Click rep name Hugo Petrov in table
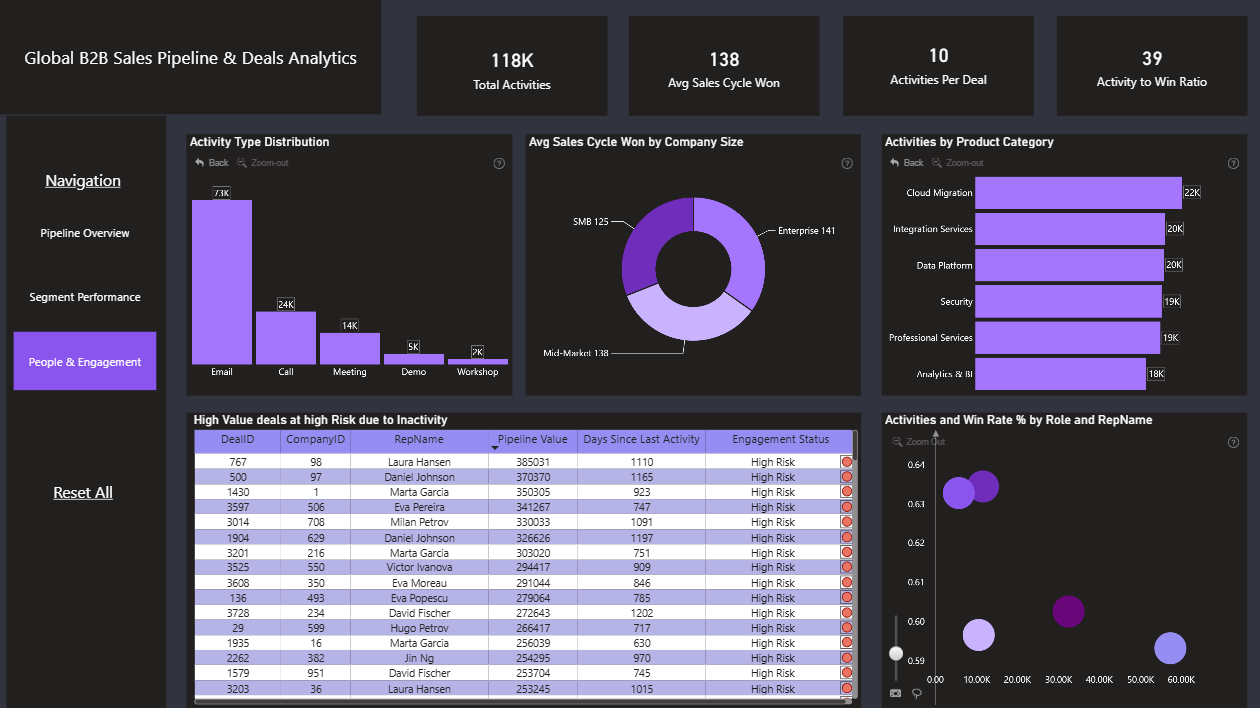Image resolution: width=1260 pixels, height=708 pixels. [419, 628]
